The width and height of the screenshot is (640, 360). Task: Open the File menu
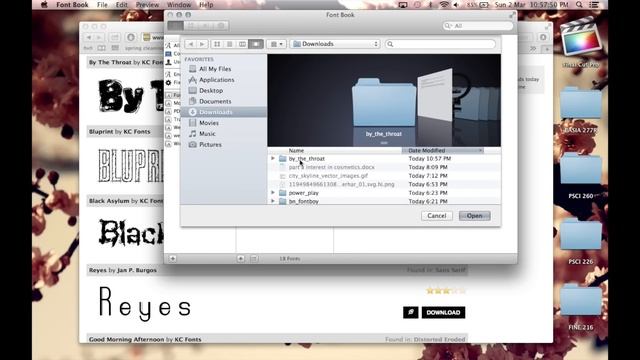tap(102, 5)
